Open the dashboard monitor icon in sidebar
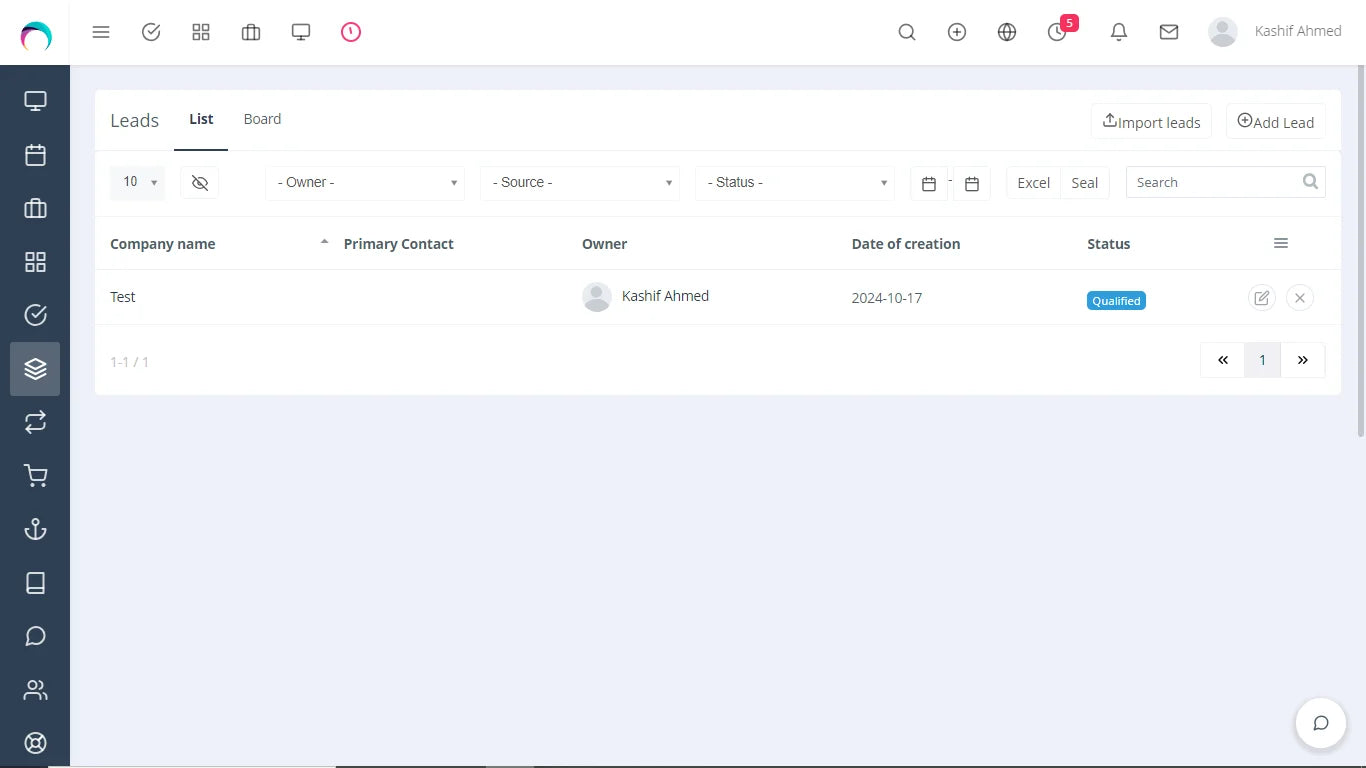 click(x=35, y=101)
